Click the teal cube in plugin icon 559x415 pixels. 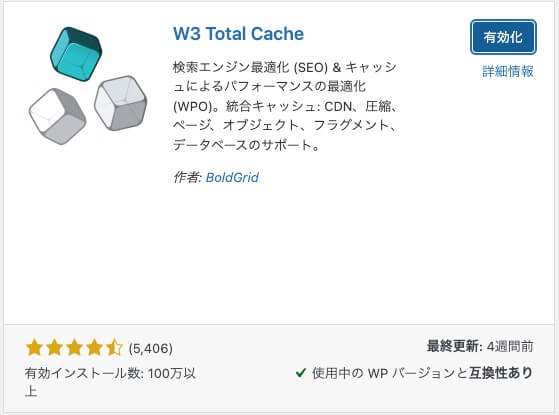[76, 54]
